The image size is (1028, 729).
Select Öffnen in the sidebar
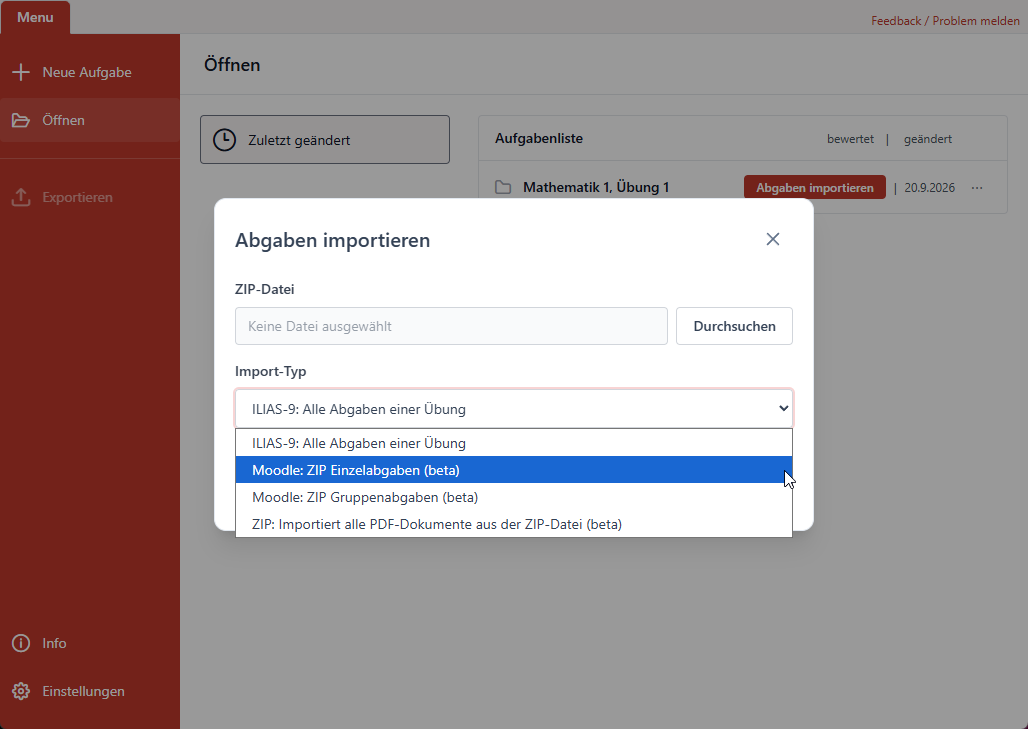coord(90,120)
